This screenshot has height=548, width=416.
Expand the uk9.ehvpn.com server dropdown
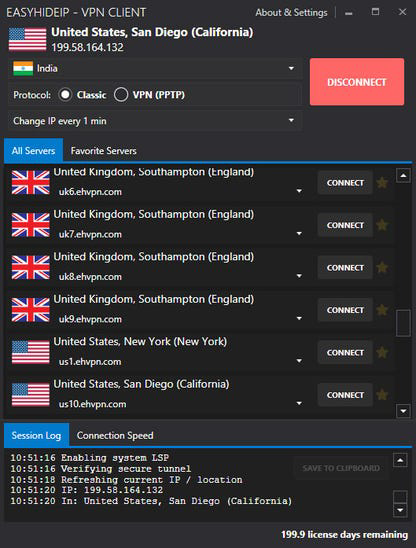299,318
